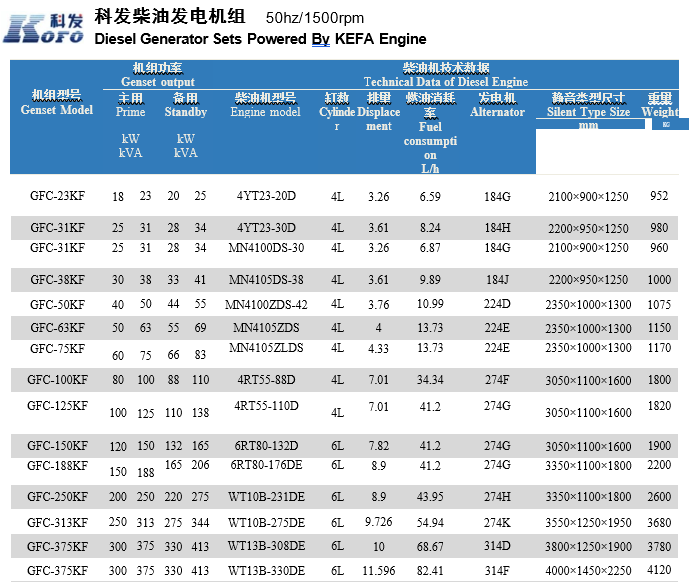The width and height of the screenshot is (689, 587).
Task: Click engine model 'WT13B-330DE'
Action: point(266,571)
